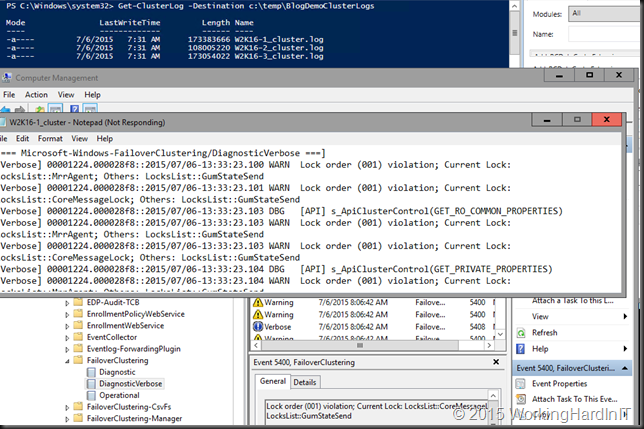Click the Help icon in Actions pane
The width and height of the screenshot is (644, 429).
click(521, 349)
